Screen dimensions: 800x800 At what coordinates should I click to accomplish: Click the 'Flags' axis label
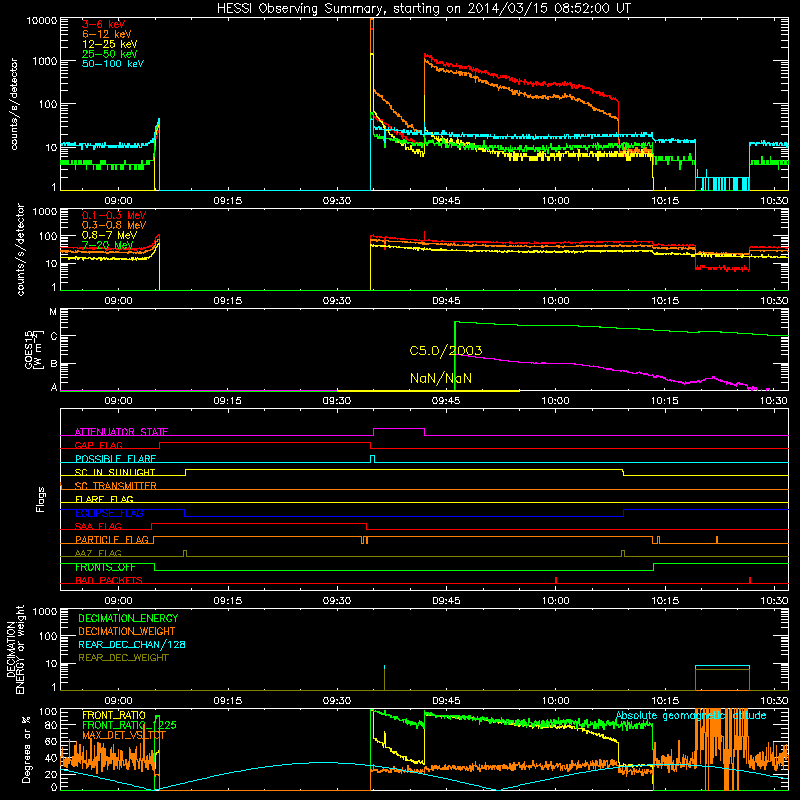click(x=41, y=499)
